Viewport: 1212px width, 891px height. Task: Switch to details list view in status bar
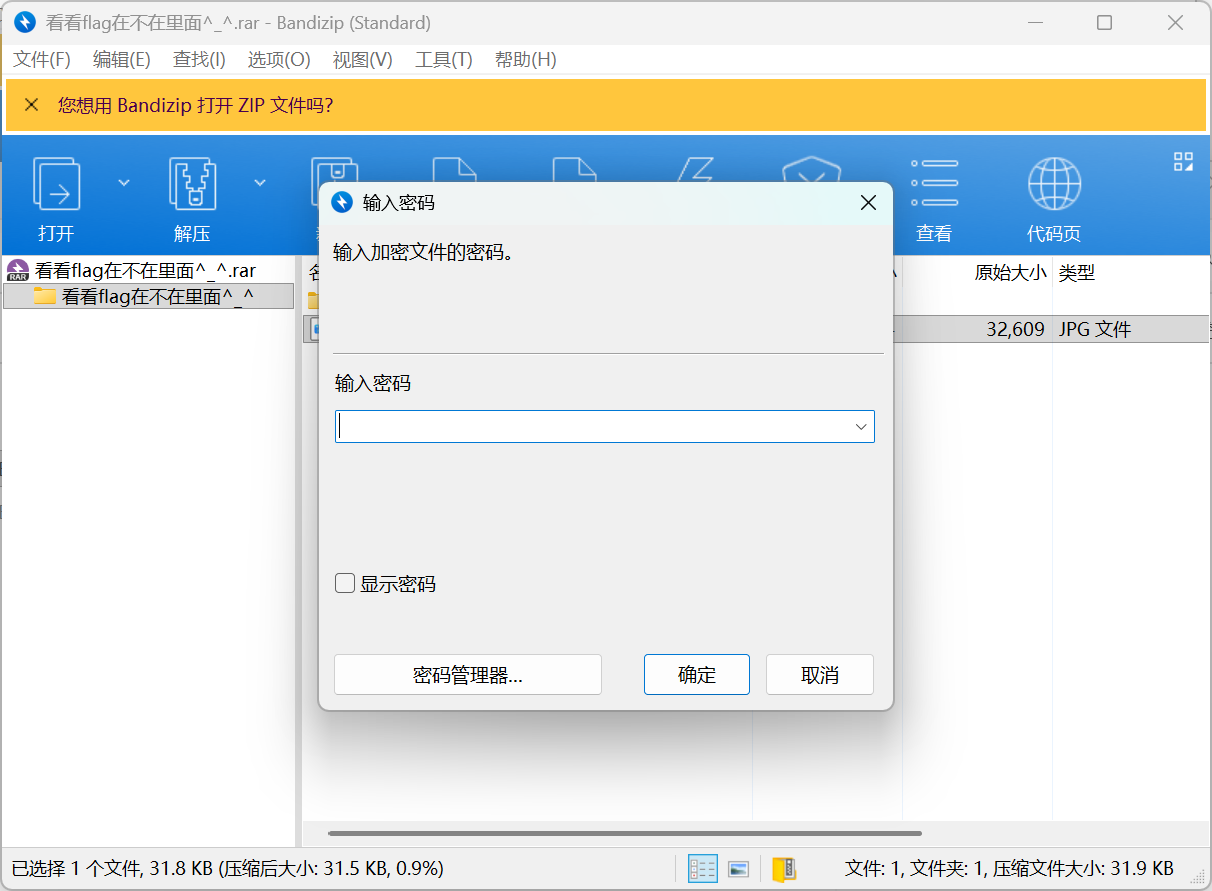pyautogui.click(x=703, y=869)
